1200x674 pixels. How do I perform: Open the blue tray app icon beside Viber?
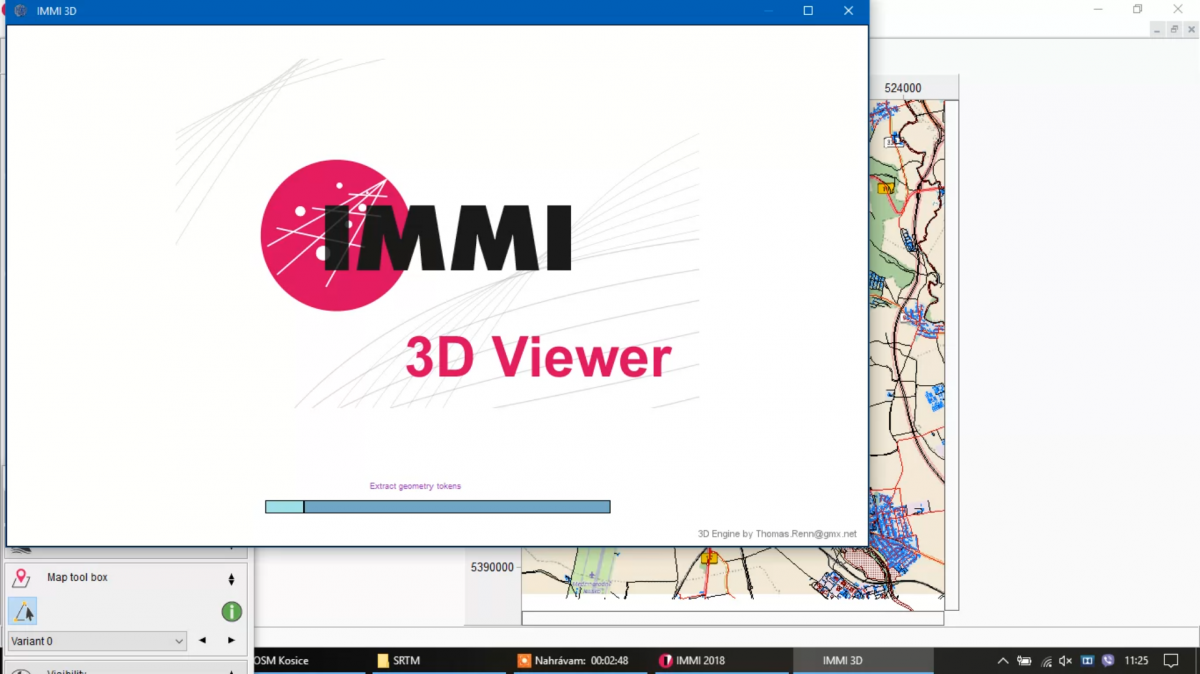1088,661
